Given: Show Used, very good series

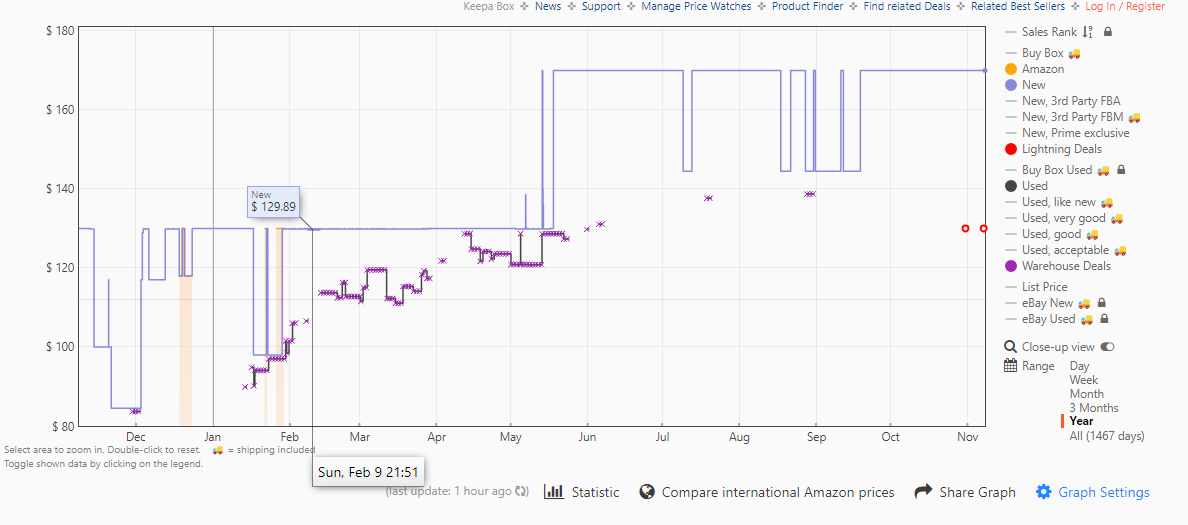Looking at the screenshot, I should (x=1064, y=217).
